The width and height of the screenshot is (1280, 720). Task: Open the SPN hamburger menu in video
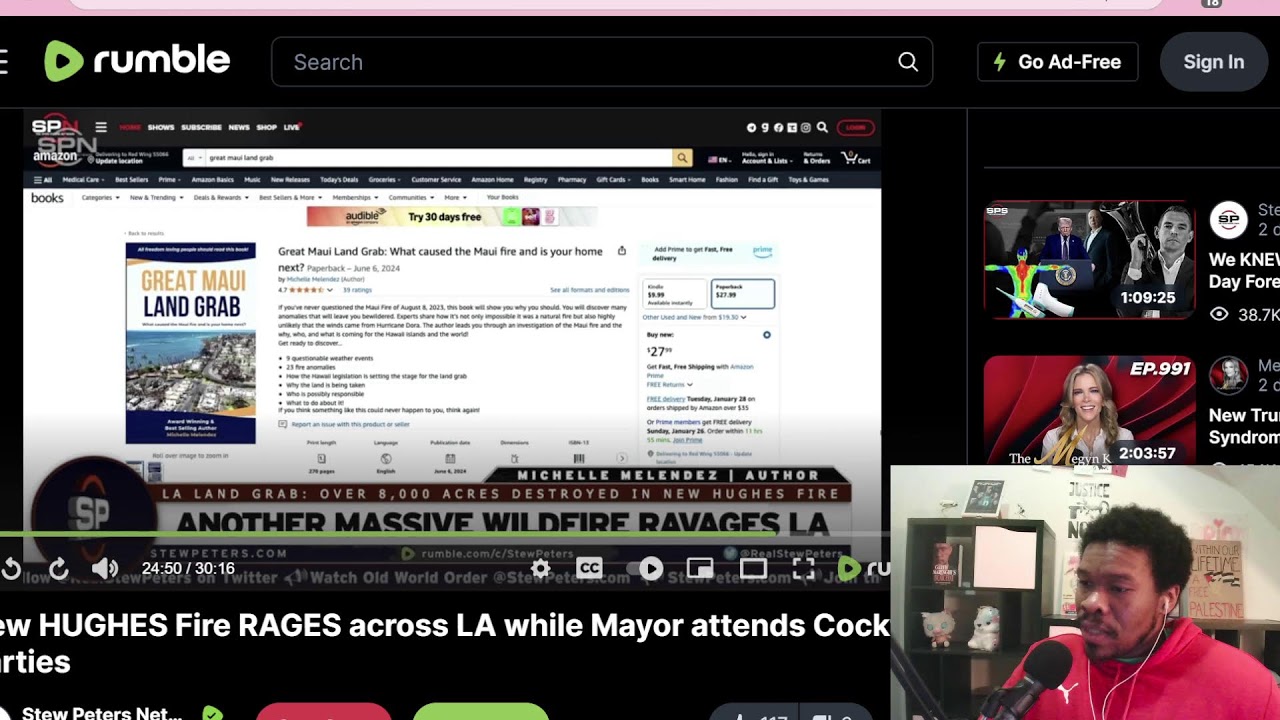click(101, 127)
